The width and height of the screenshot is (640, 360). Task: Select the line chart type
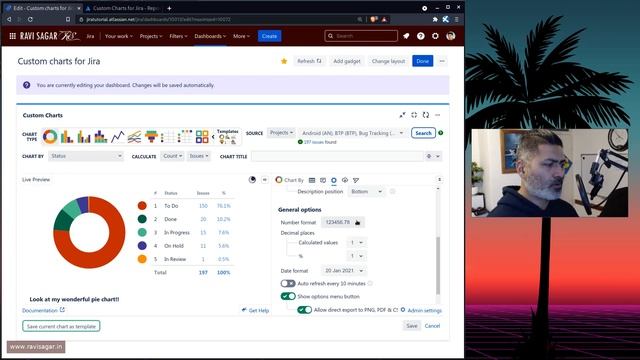[118, 137]
